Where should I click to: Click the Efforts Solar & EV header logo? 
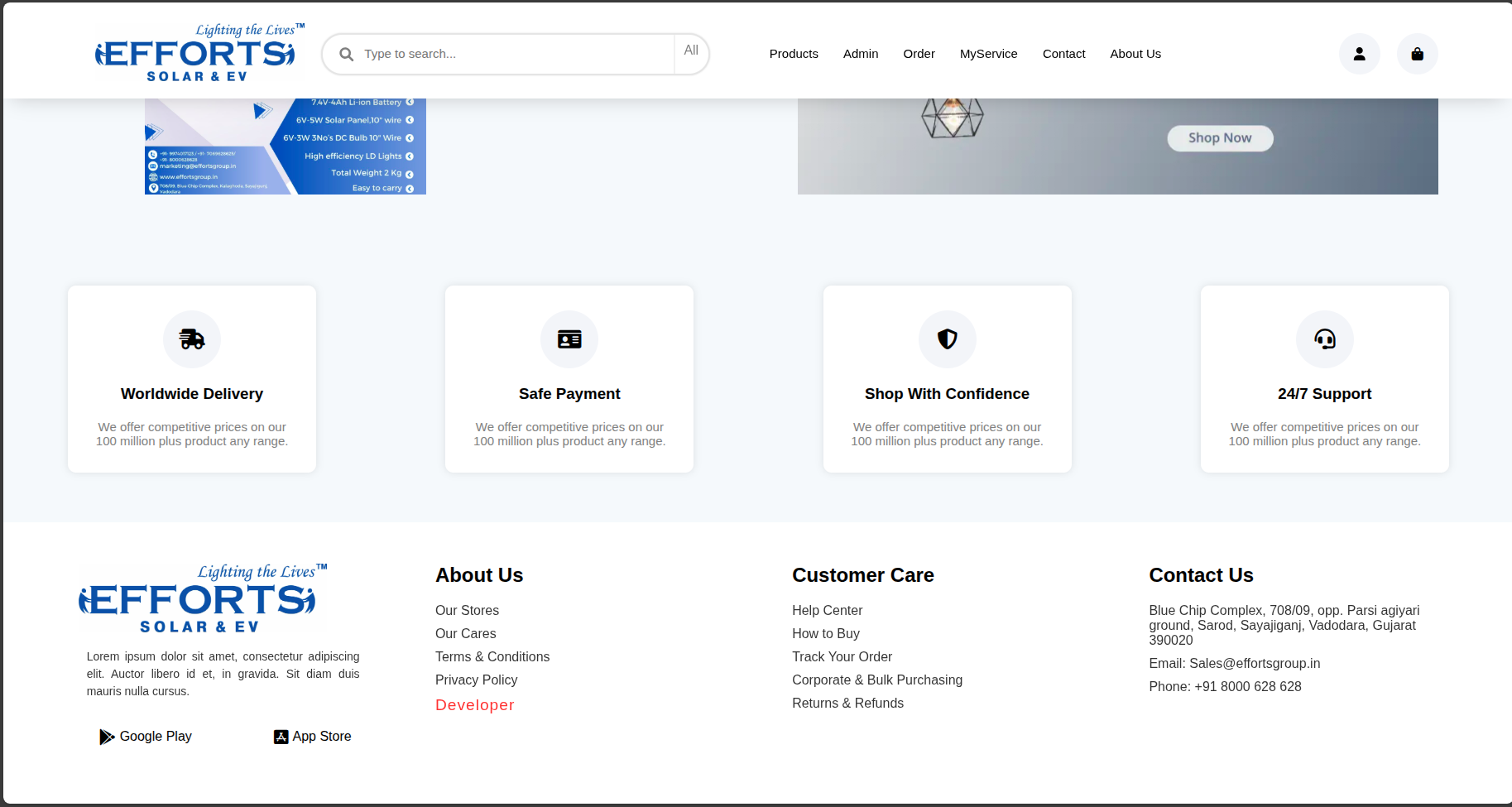(x=195, y=55)
